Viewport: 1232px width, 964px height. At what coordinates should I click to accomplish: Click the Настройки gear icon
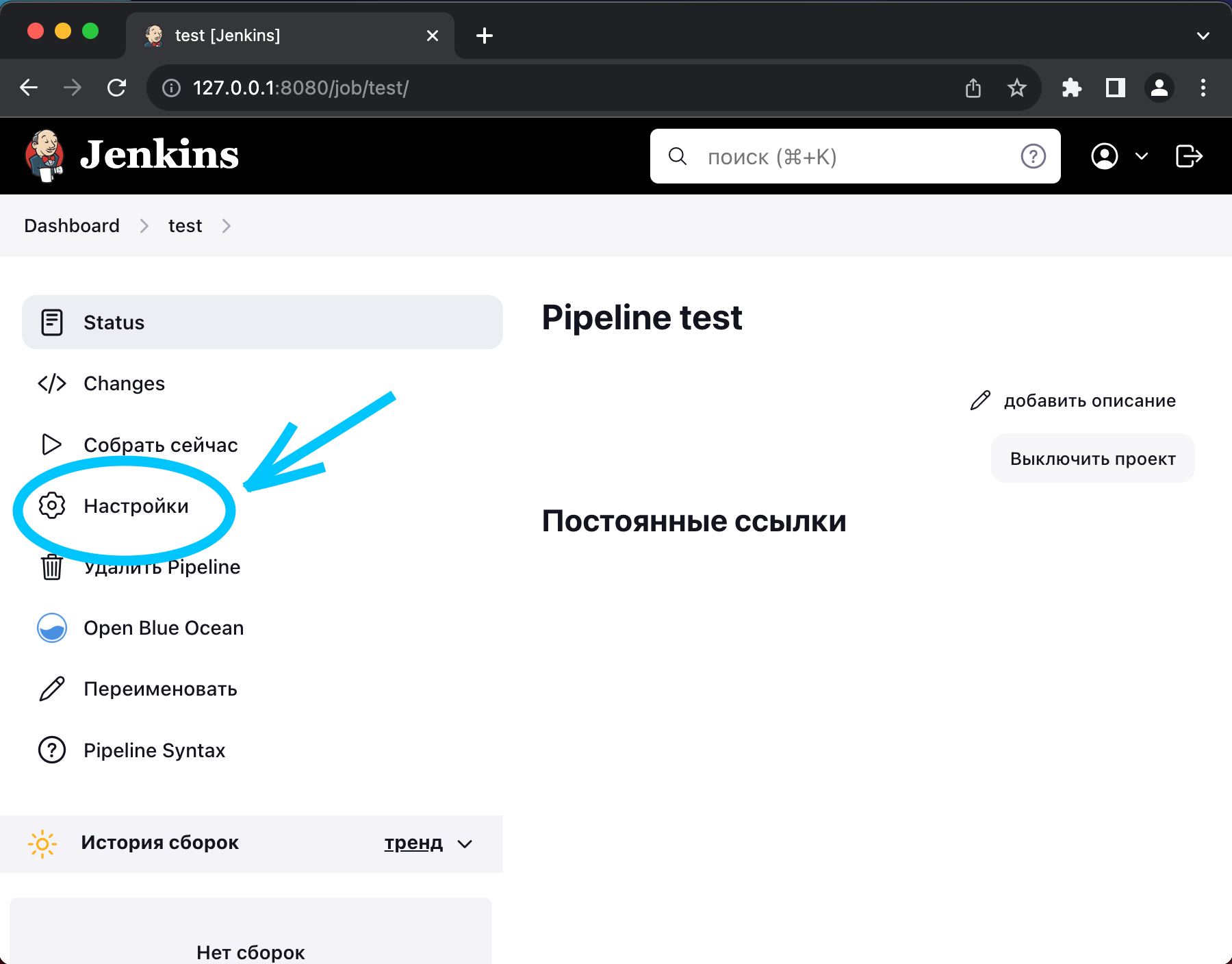[x=52, y=506]
